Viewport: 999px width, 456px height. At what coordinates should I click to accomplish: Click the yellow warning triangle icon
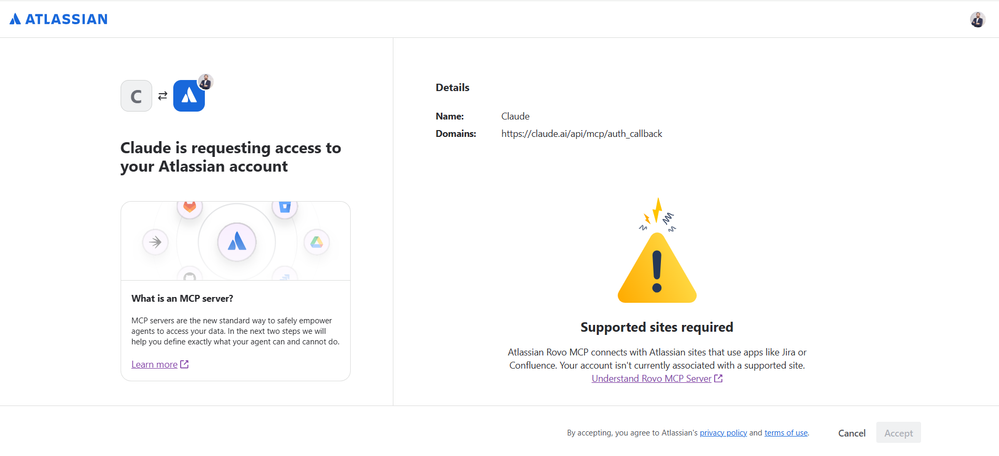click(x=657, y=267)
